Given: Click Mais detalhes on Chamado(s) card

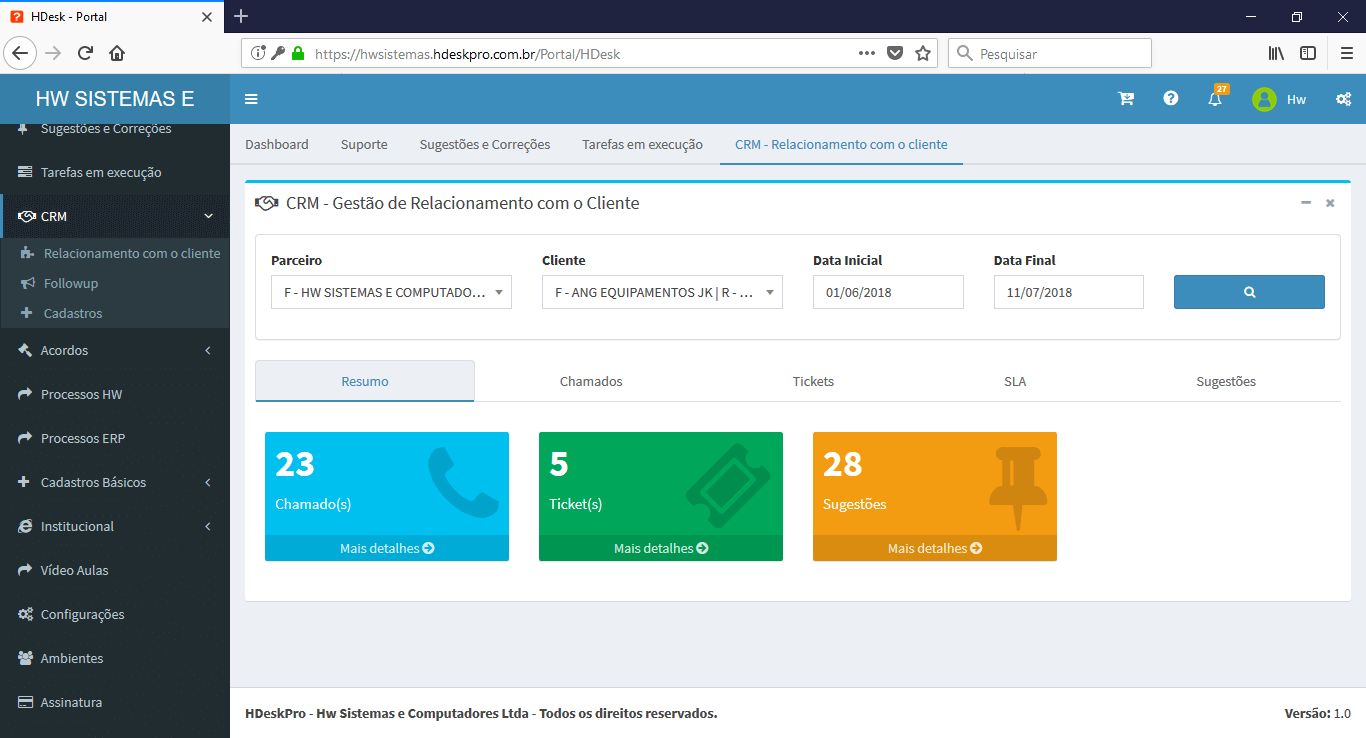Looking at the screenshot, I should 387,548.
